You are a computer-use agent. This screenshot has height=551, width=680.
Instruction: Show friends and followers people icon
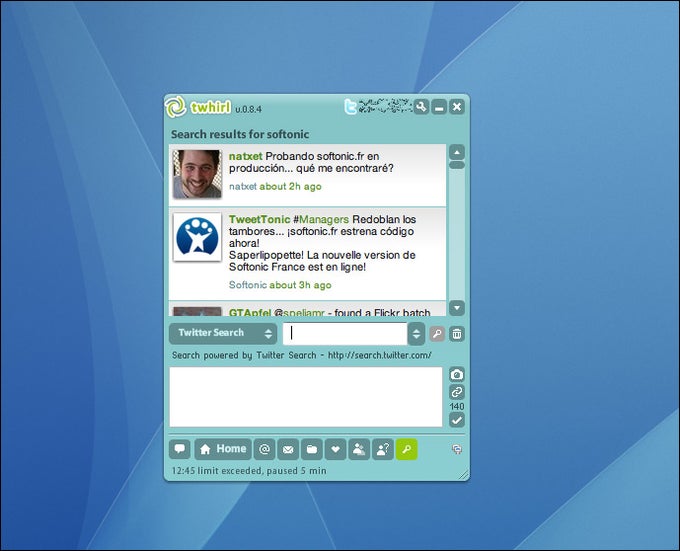coord(359,449)
